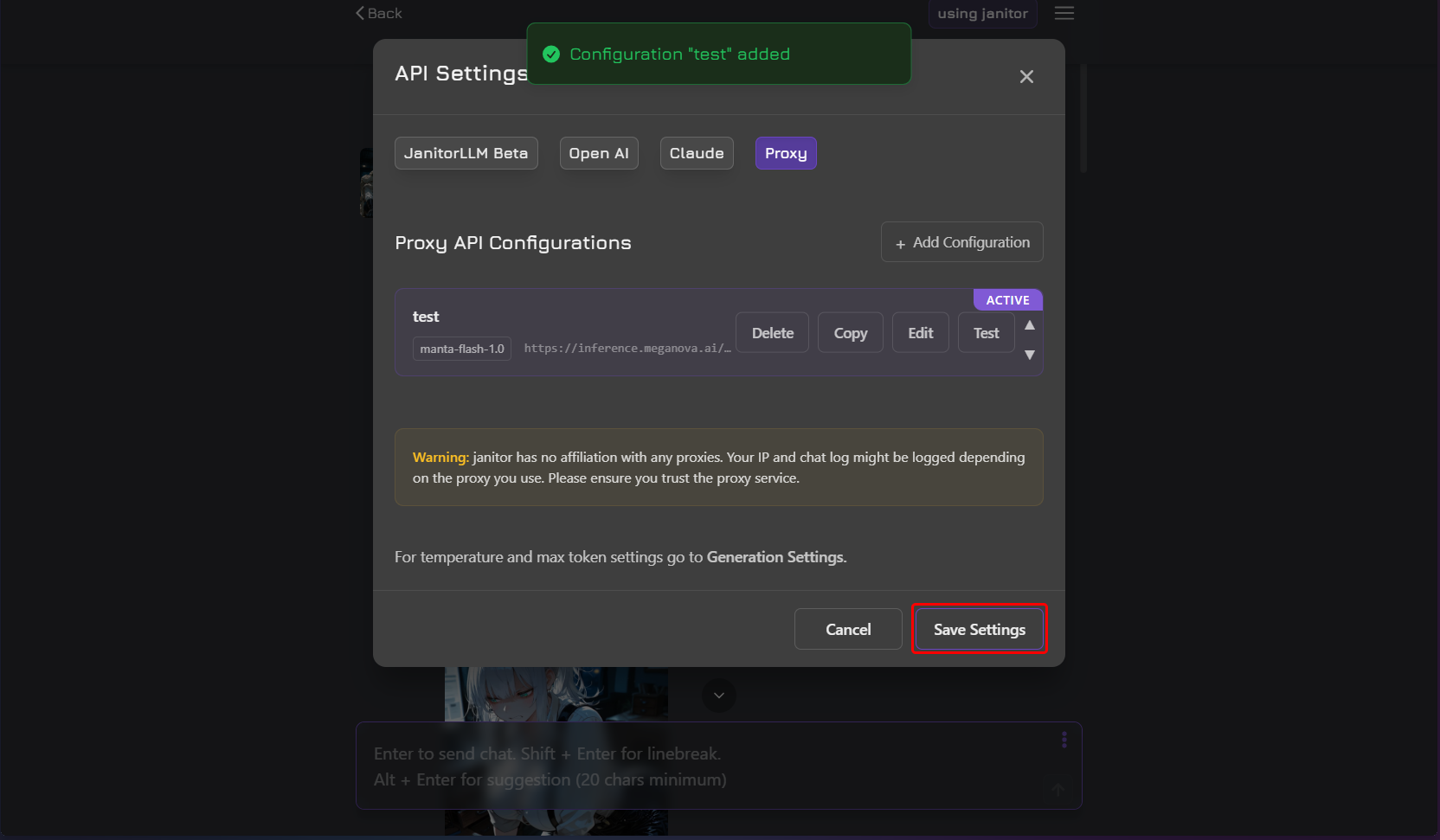1440x840 pixels.
Task: Open chat options three-dot icon
Action: coord(1064,740)
